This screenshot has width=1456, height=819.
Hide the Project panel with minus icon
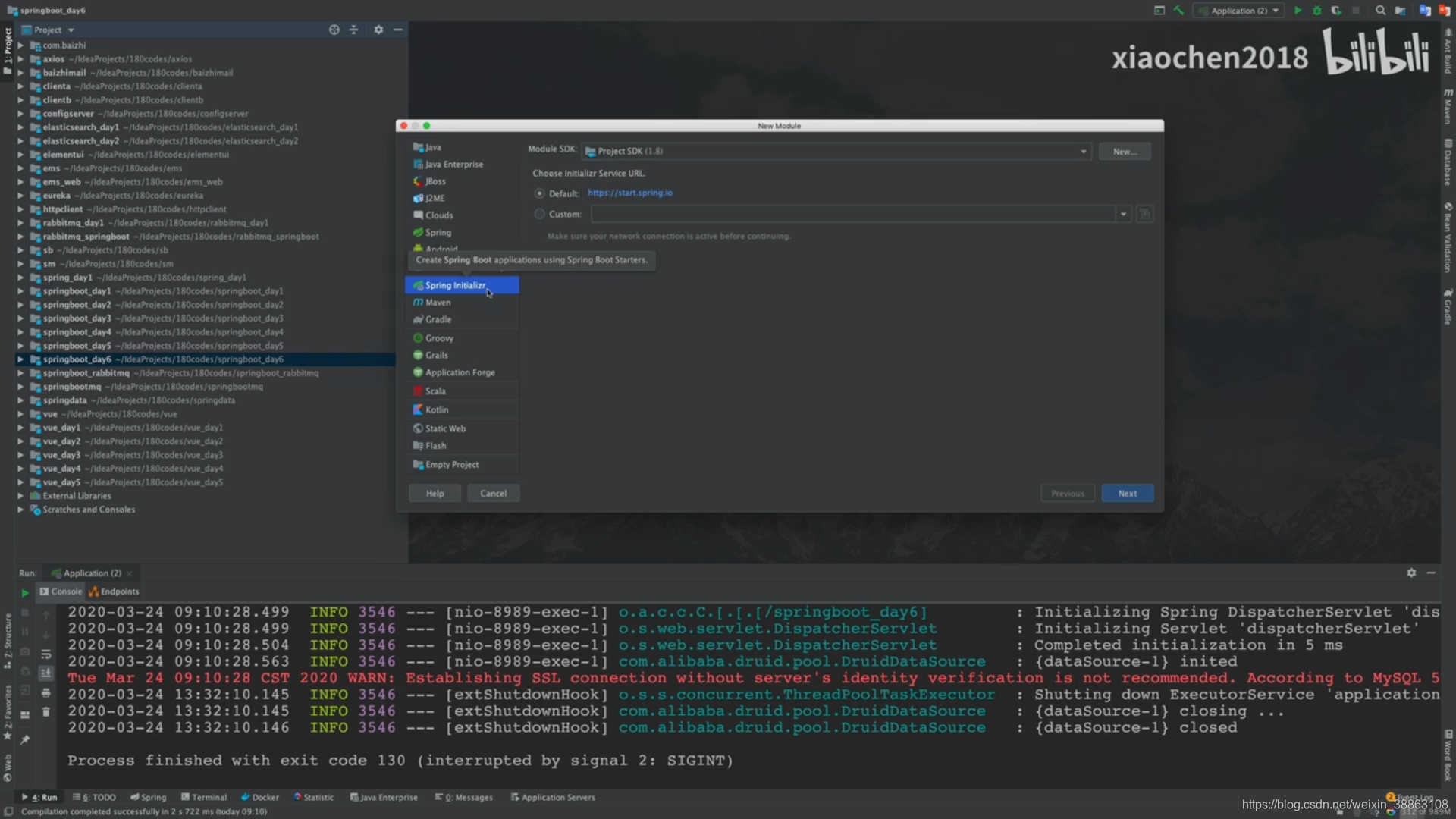tap(397, 30)
